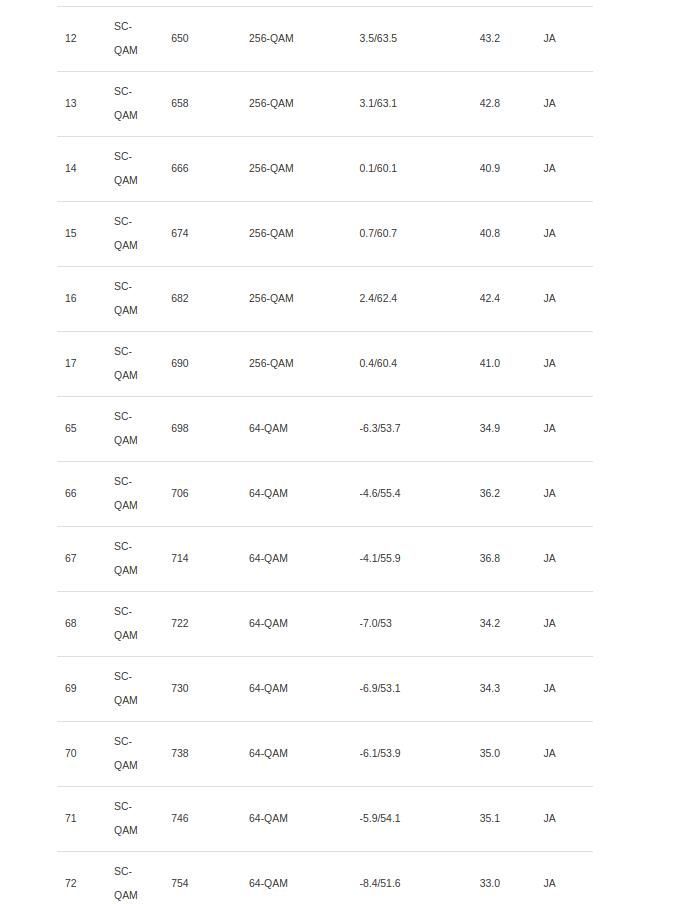690x904 pixels.
Task: Click frequency 698 in channel 65 row
Action: point(179,428)
